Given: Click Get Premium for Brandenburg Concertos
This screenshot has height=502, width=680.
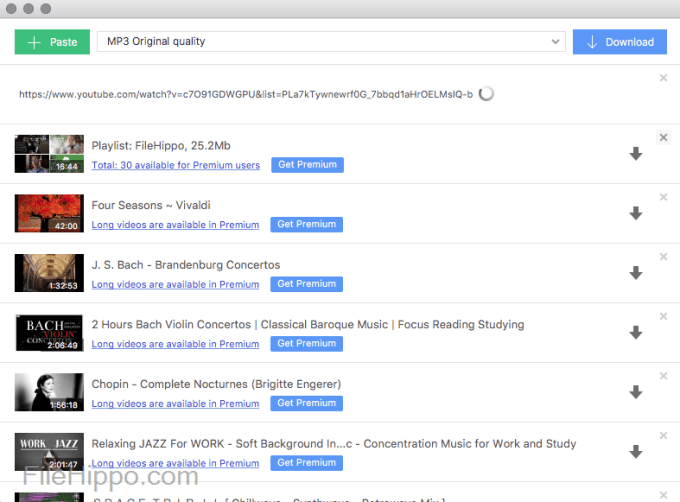Looking at the screenshot, I should tap(307, 284).
